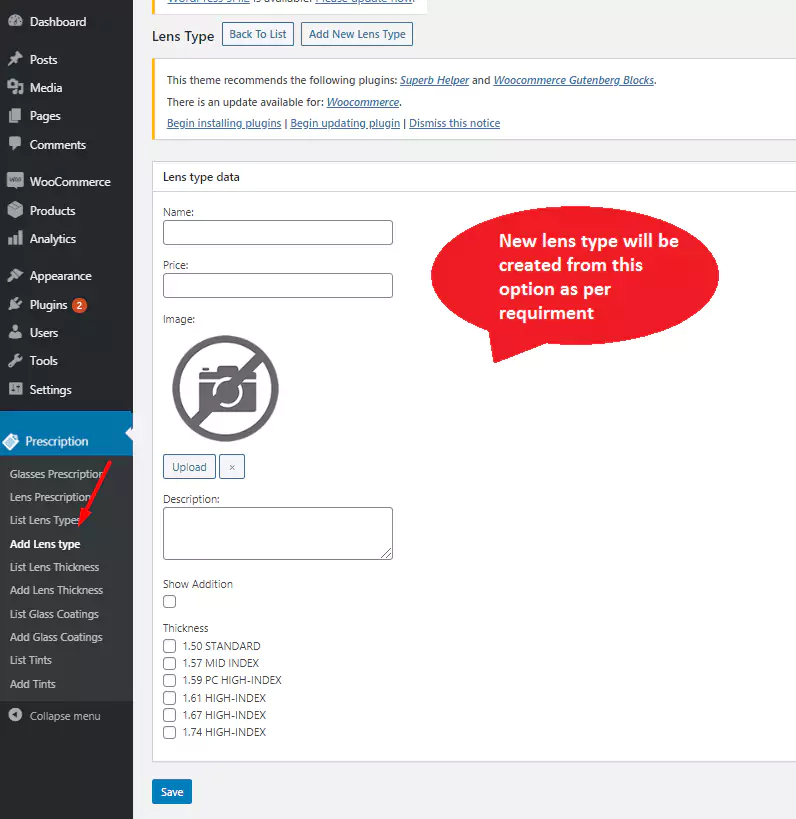This screenshot has height=819, width=796.
Task: Click the Plugins update count badge
Action: tap(79, 305)
